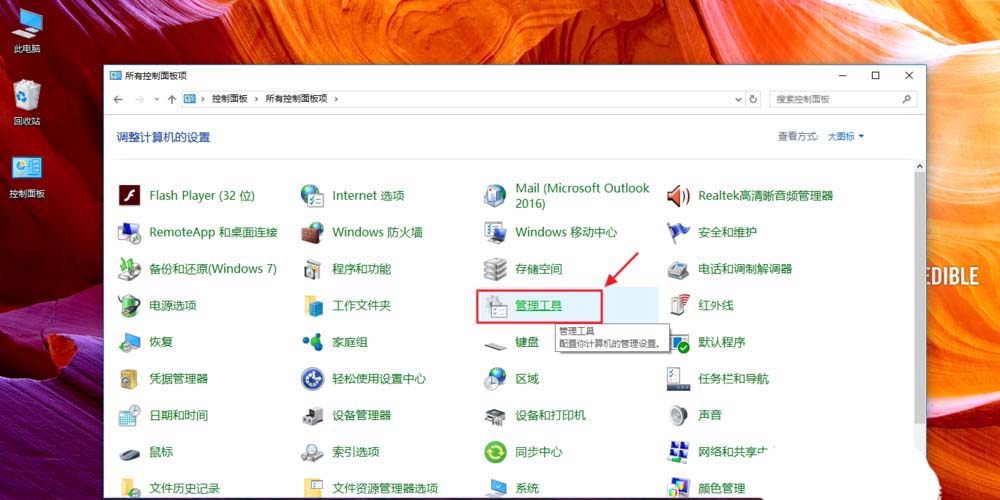
Task: Open the 设备和打印机 icon
Action: tap(495, 416)
